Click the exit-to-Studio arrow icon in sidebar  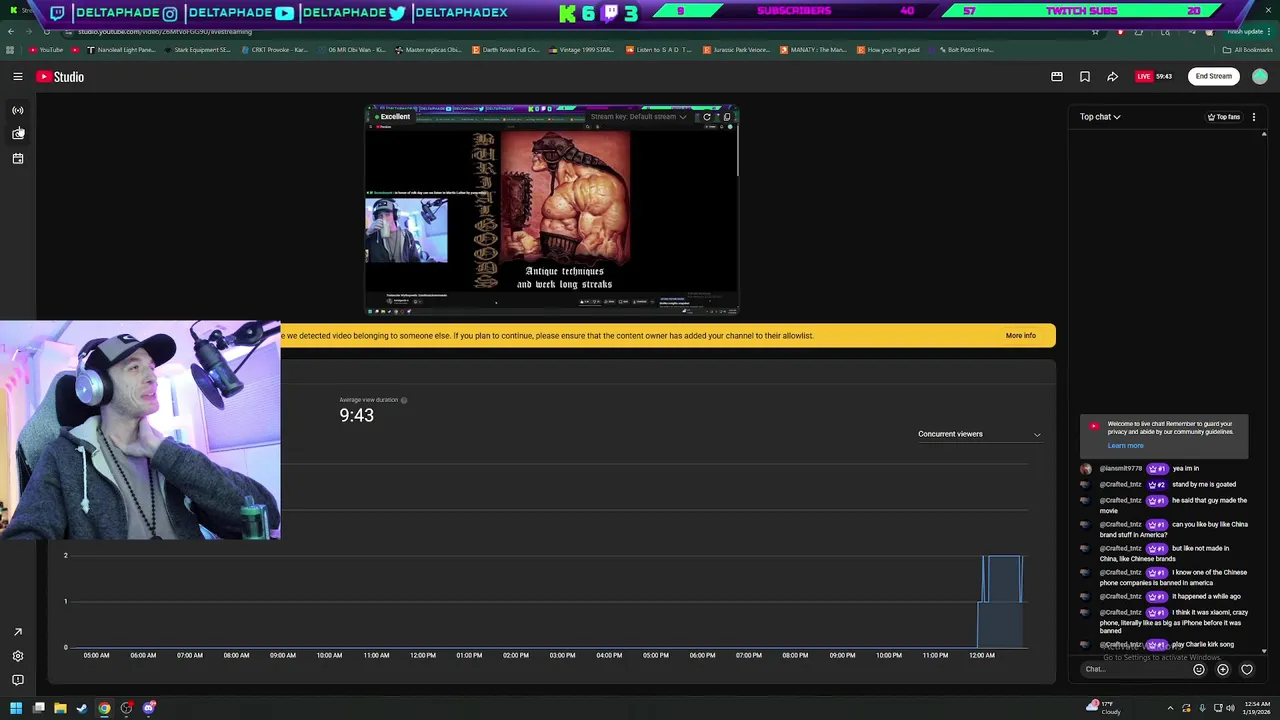click(18, 632)
